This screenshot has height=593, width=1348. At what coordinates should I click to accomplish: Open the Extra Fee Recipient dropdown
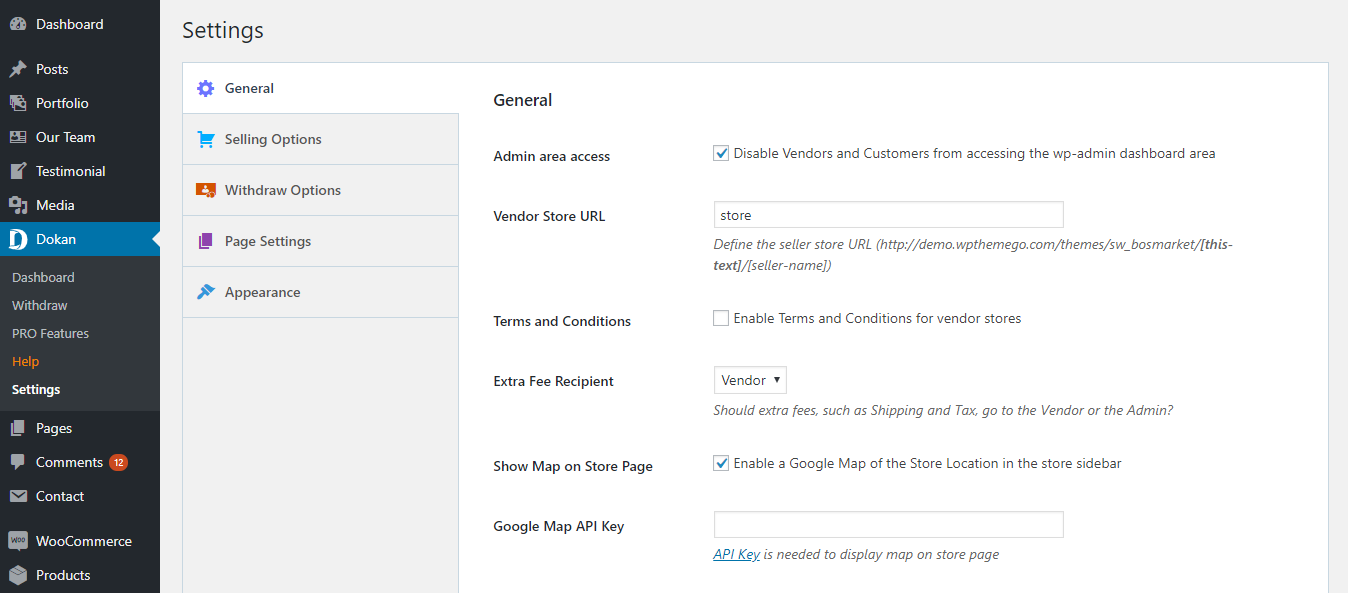750,380
